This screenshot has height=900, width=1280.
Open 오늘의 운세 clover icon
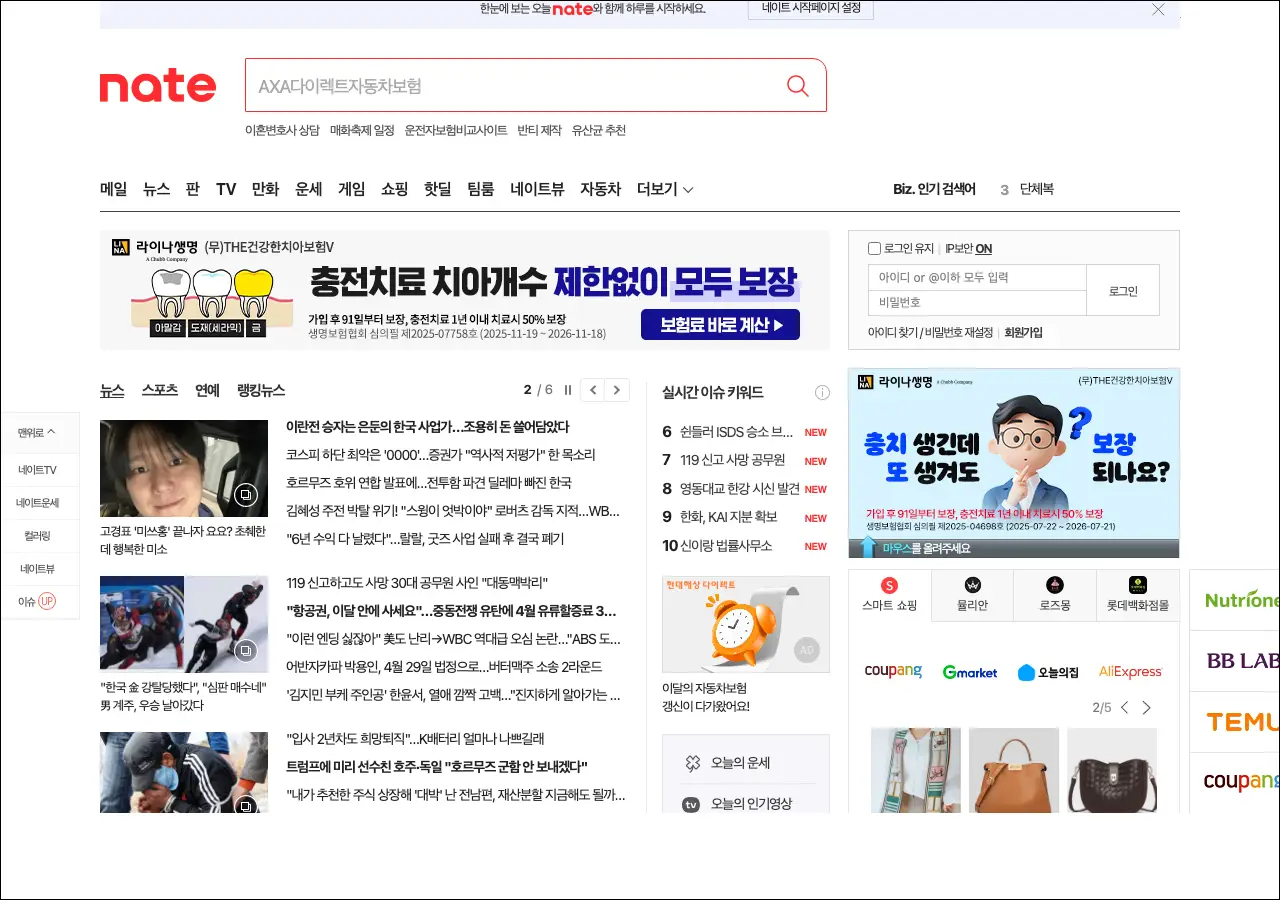click(x=692, y=763)
